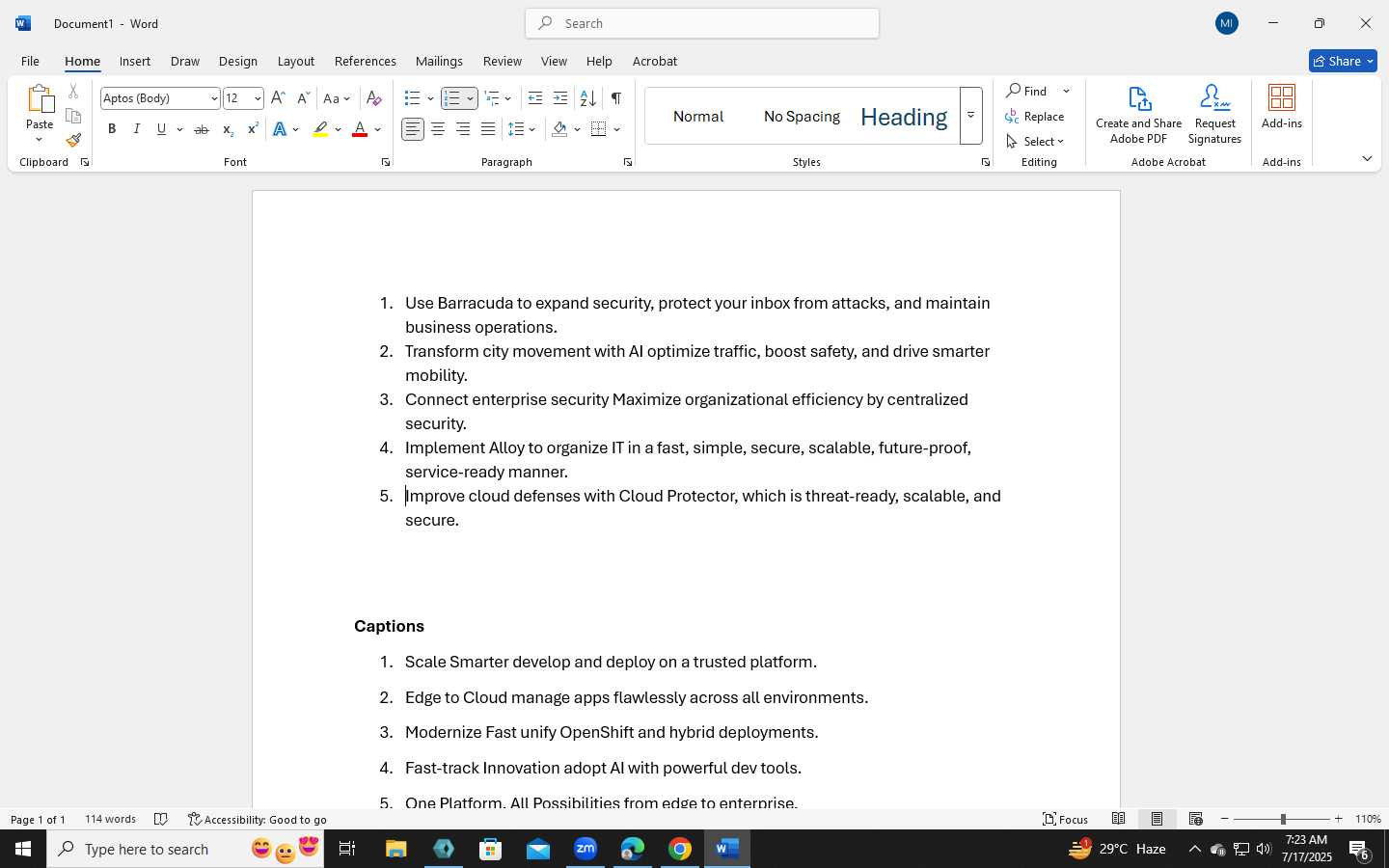Toggle Show/Hide paragraph marks
The width and height of the screenshot is (1389, 868).
[615, 98]
